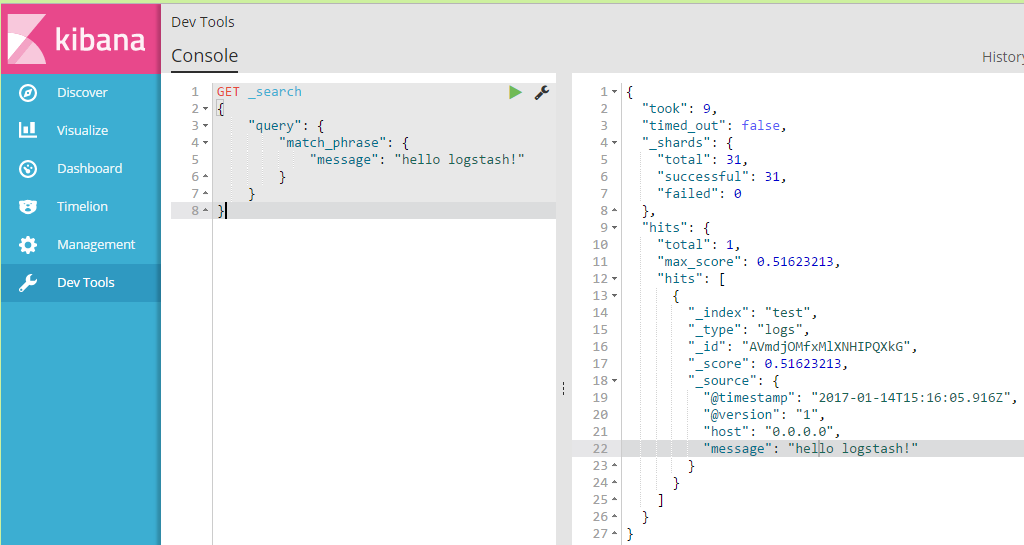The height and width of the screenshot is (545, 1024).
Task: Switch to the Console tab
Action: [204, 56]
